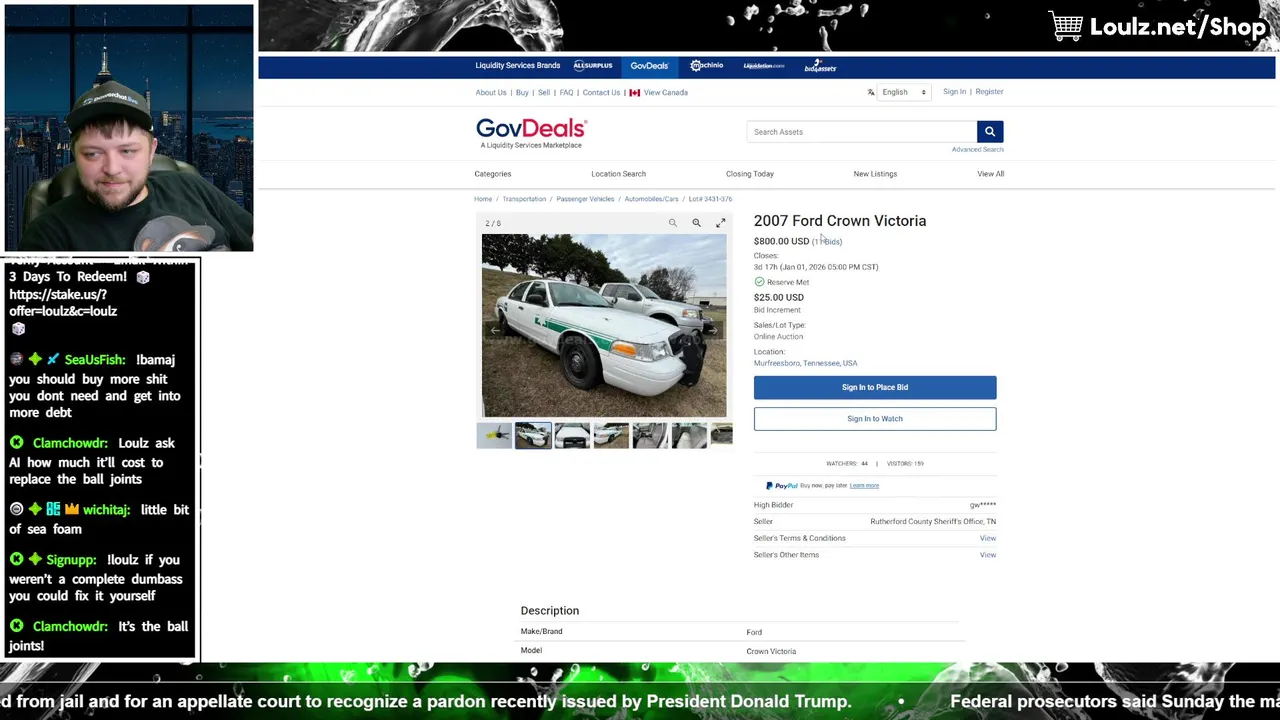Click the FAQ link

click(566, 93)
